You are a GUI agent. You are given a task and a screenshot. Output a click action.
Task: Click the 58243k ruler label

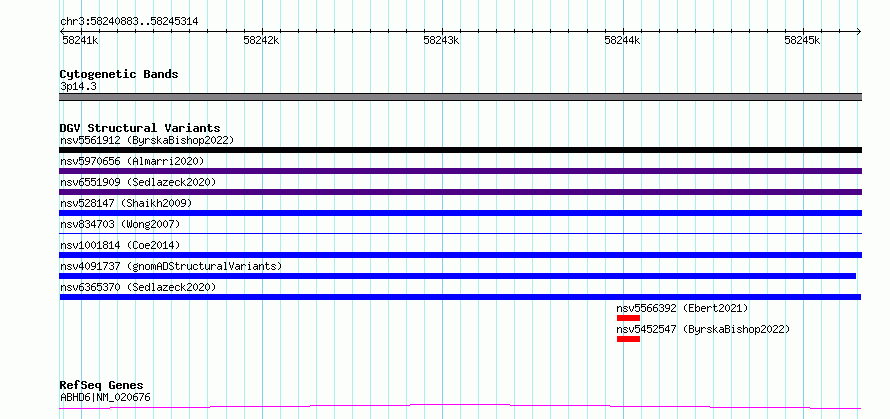(x=442, y=40)
